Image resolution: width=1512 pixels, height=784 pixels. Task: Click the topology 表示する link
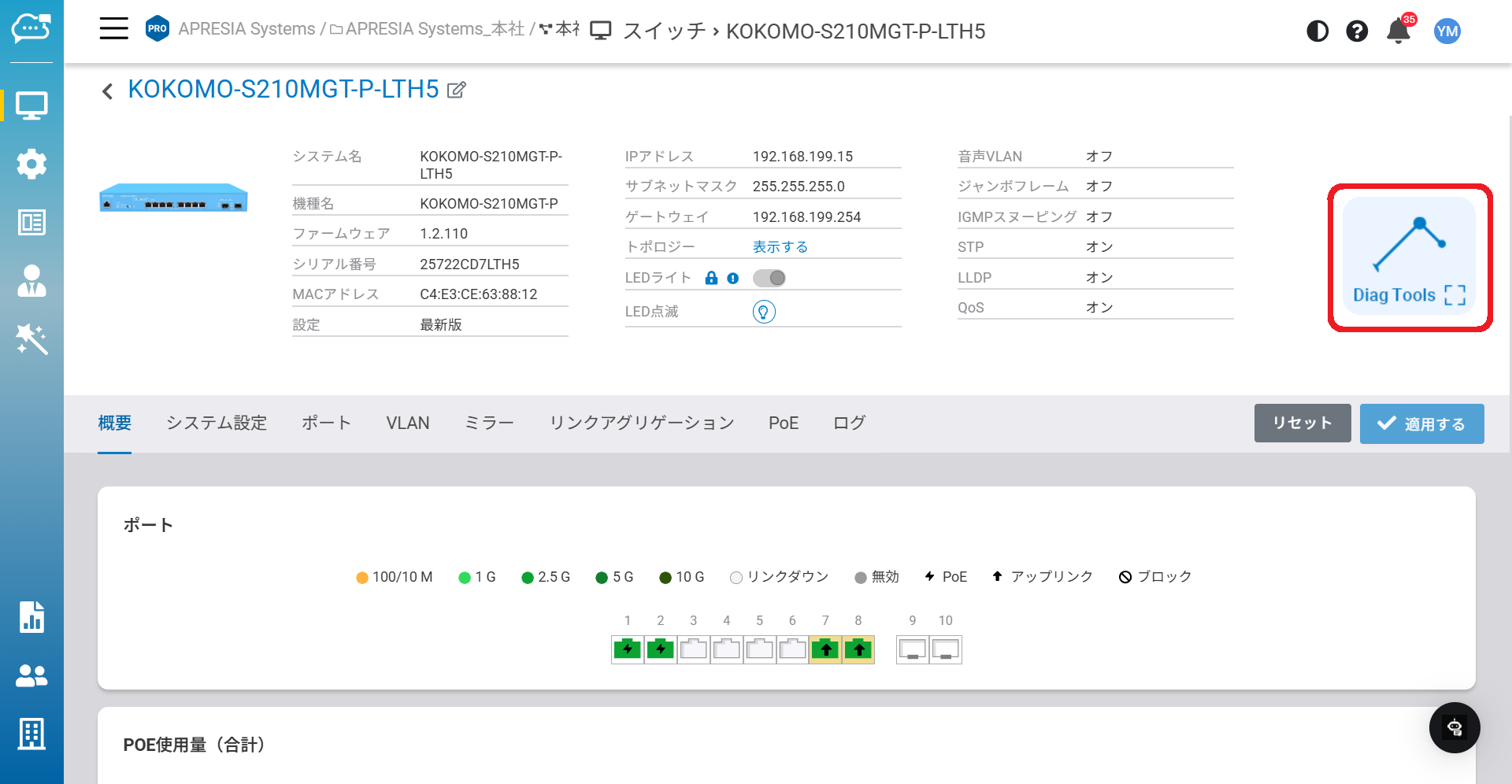coord(780,247)
